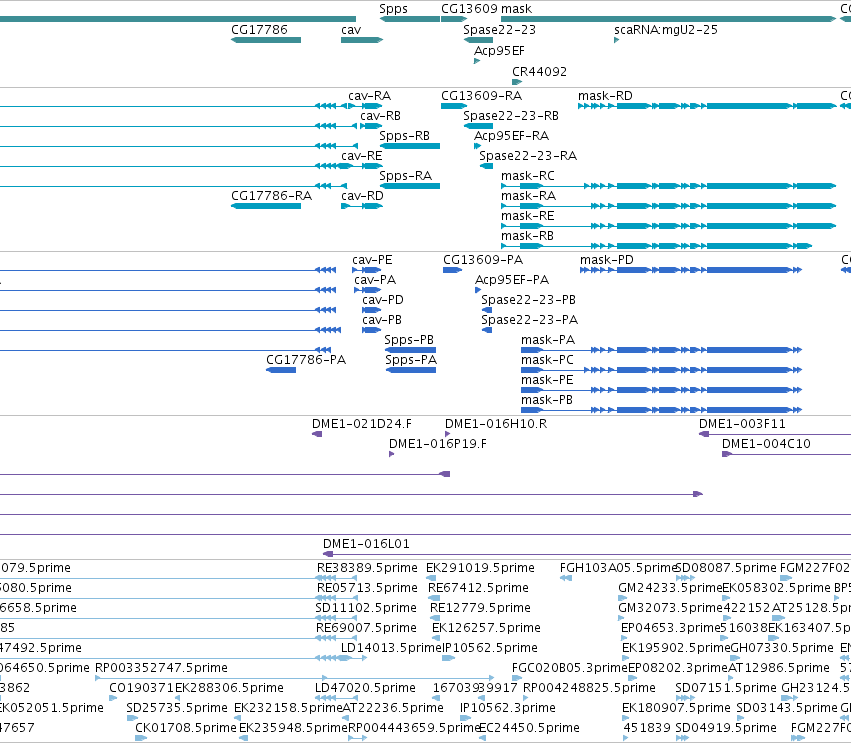Click the DME1-003F11 clone

click(774, 434)
